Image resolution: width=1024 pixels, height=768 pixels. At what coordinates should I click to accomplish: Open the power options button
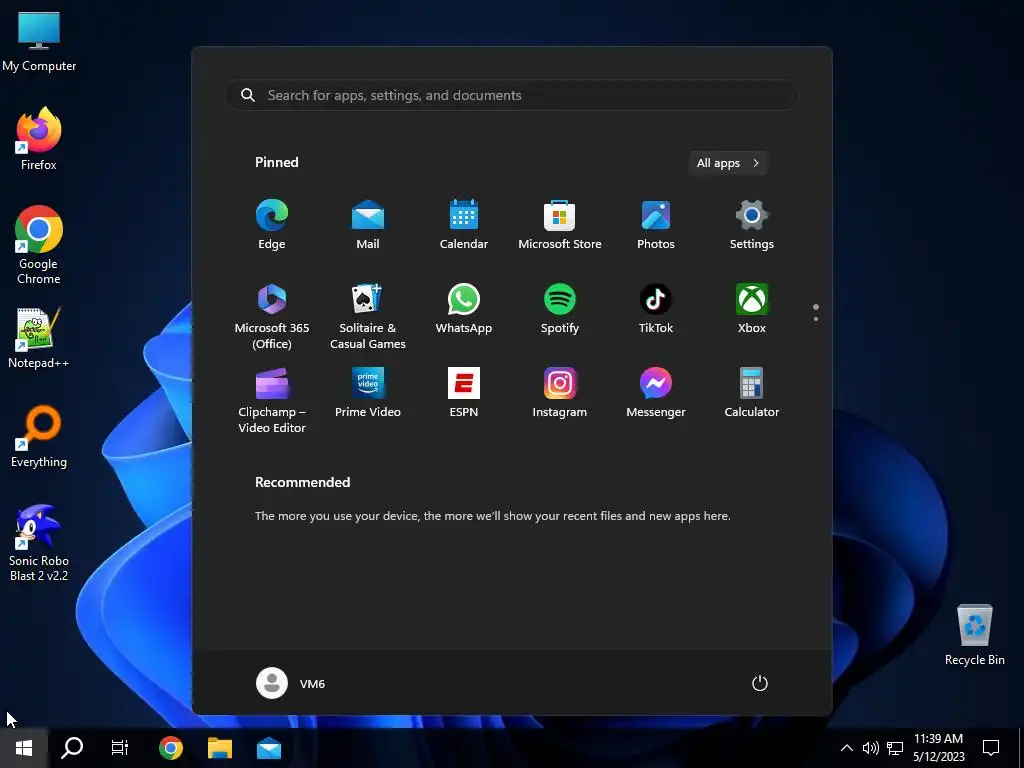click(x=760, y=683)
